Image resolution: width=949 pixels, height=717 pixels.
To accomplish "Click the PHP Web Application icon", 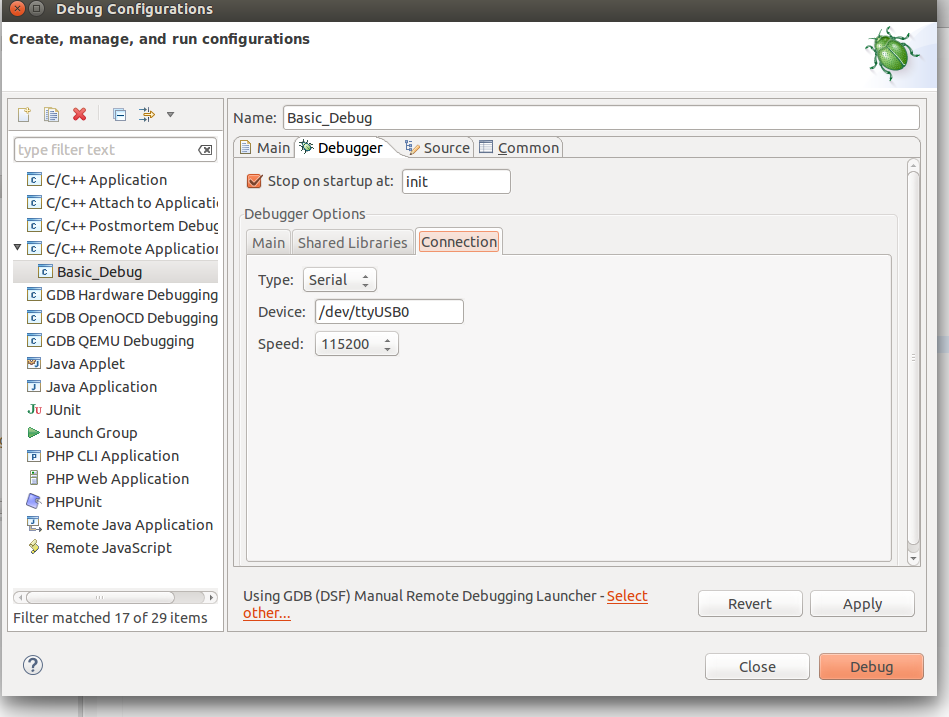I will click(x=34, y=478).
